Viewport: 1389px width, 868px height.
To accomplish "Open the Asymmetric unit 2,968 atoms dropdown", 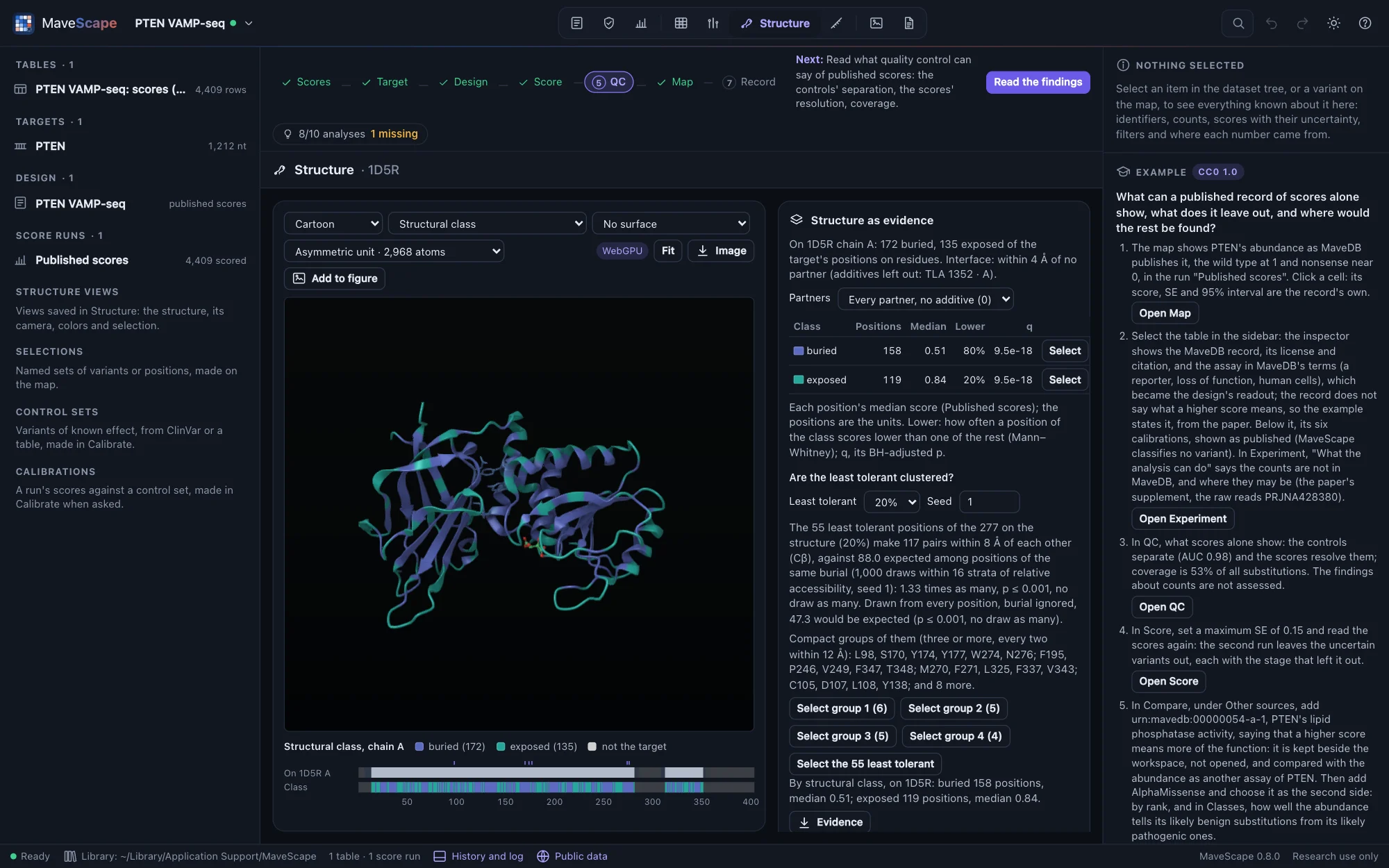I will pyautogui.click(x=394, y=251).
